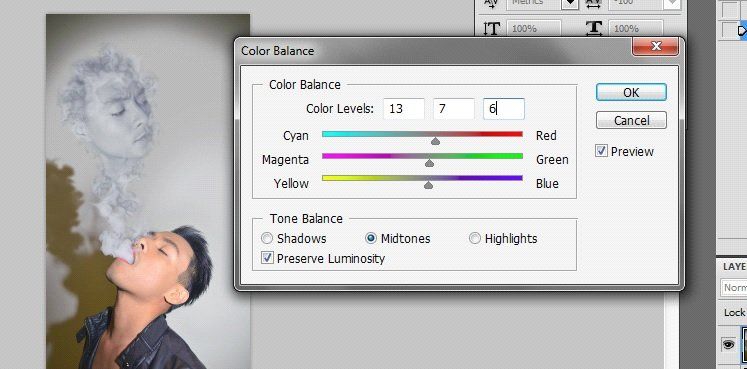Choose the Midtones radio button
Viewport: 747px width, 369px height.
point(371,238)
